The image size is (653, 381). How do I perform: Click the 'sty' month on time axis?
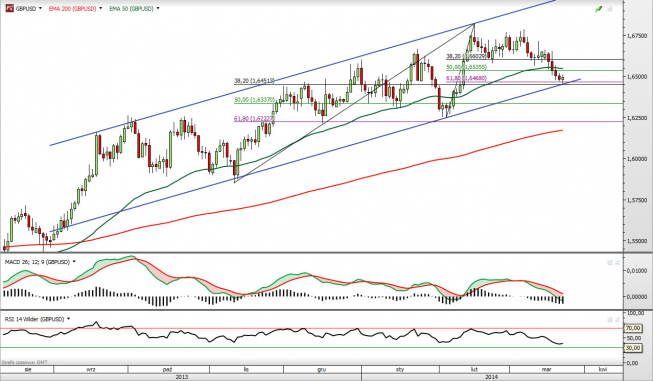pos(400,369)
